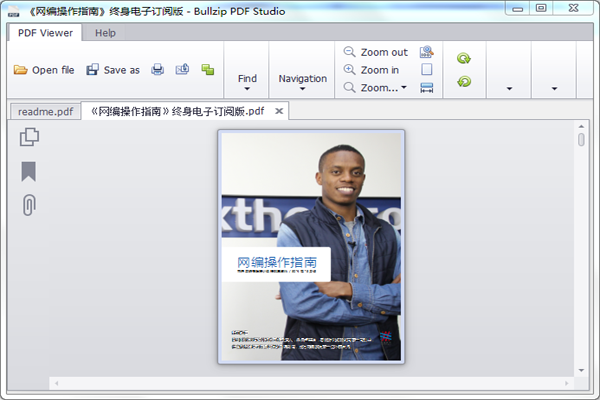
Task: Open the Help ribbon tab
Action: [x=105, y=33]
